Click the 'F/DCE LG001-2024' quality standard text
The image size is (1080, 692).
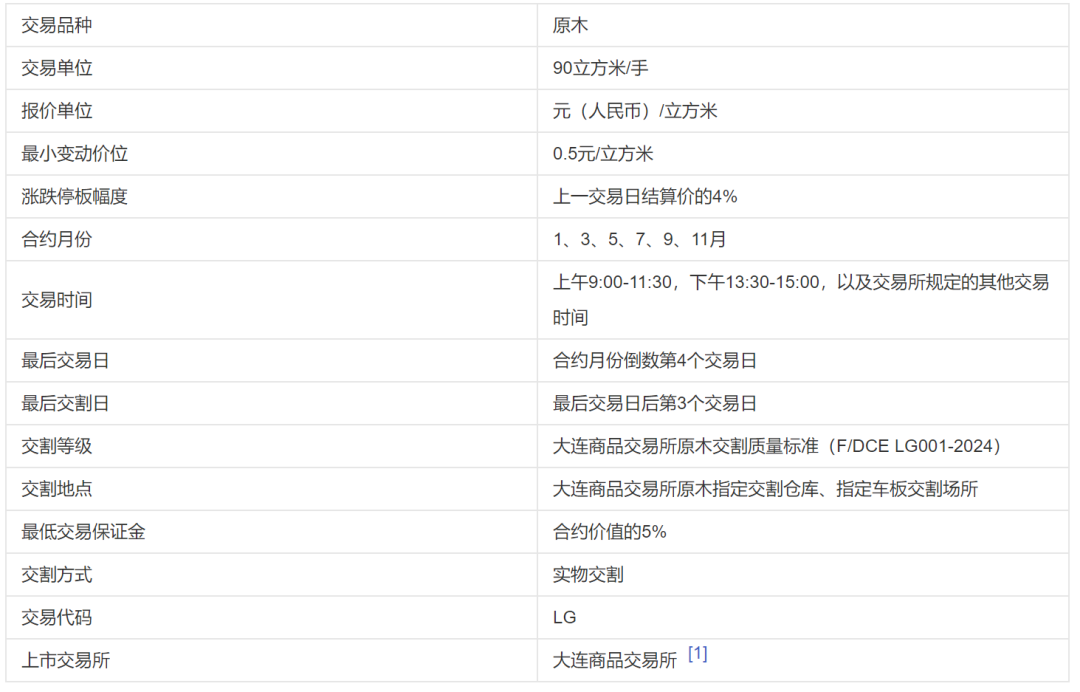click(x=913, y=446)
